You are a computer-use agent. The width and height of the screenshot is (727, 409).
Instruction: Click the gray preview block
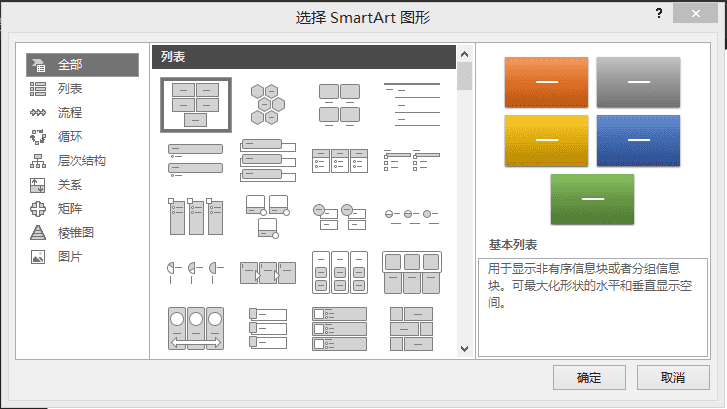pyautogui.click(x=638, y=82)
